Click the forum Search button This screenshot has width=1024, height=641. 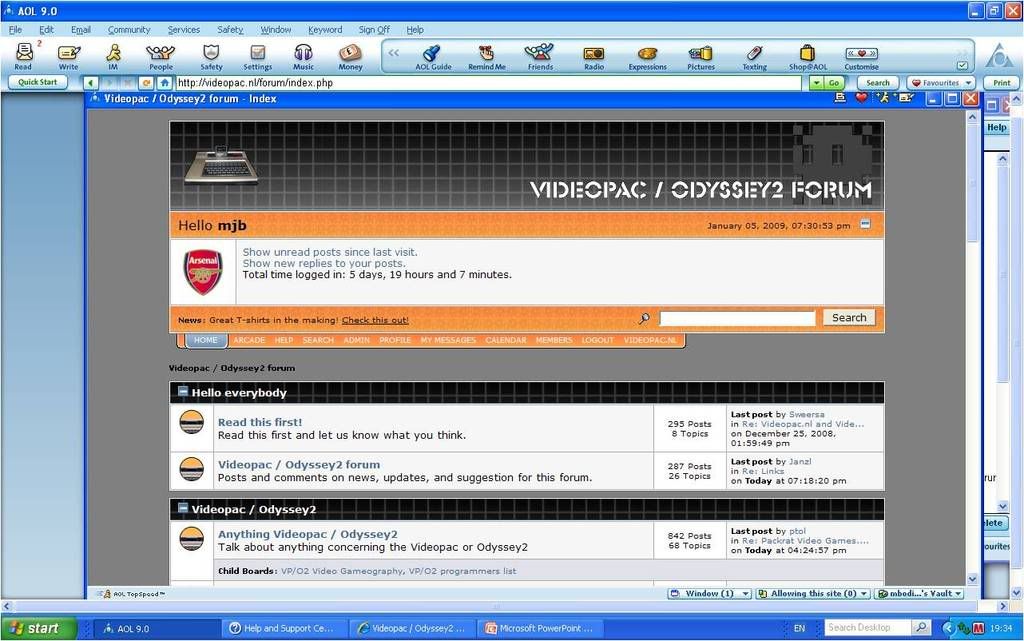[x=849, y=318]
